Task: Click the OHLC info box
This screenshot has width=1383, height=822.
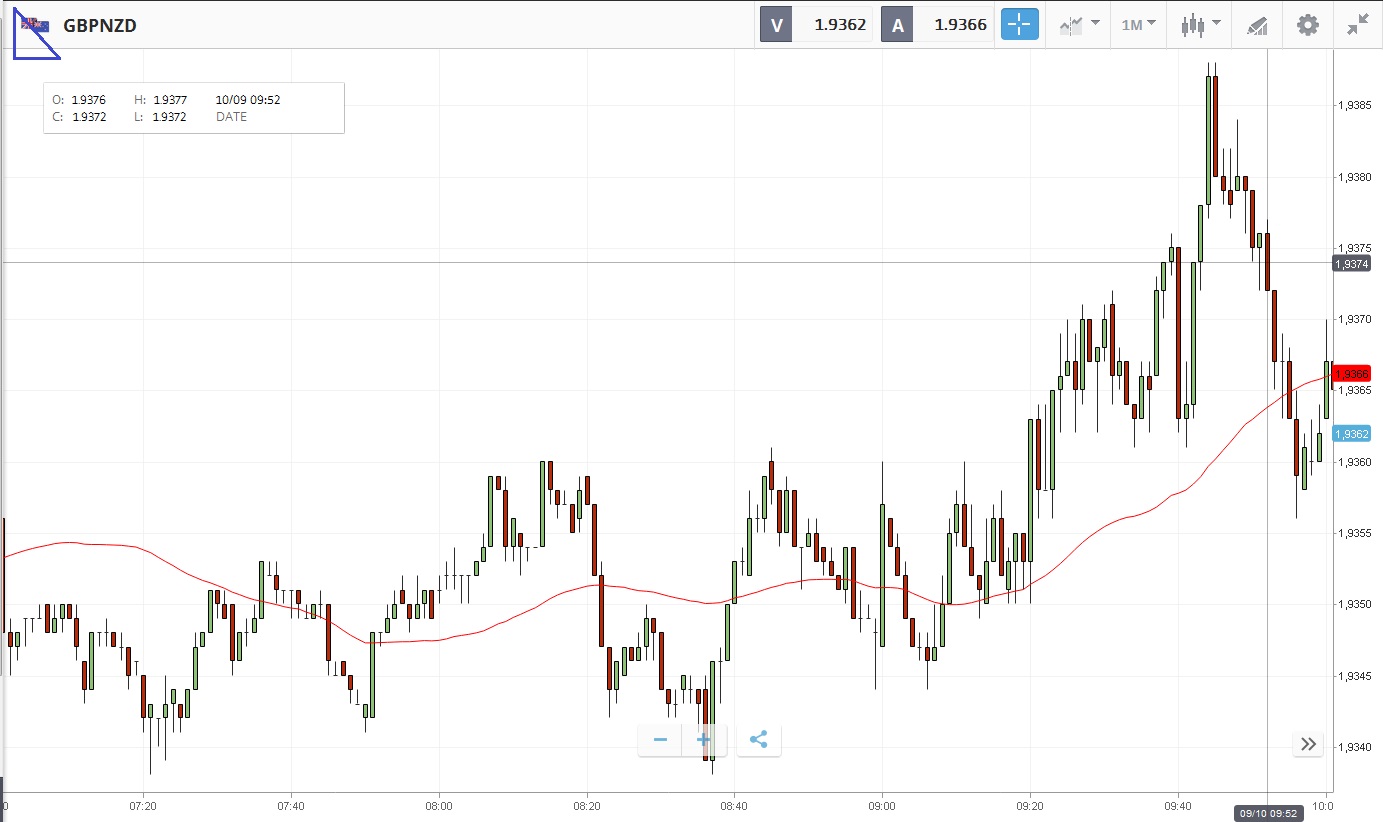Action: pyautogui.click(x=194, y=108)
